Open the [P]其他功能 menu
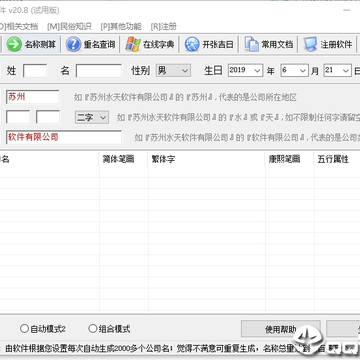This screenshot has width=360, height=360. pyautogui.click(x=121, y=26)
